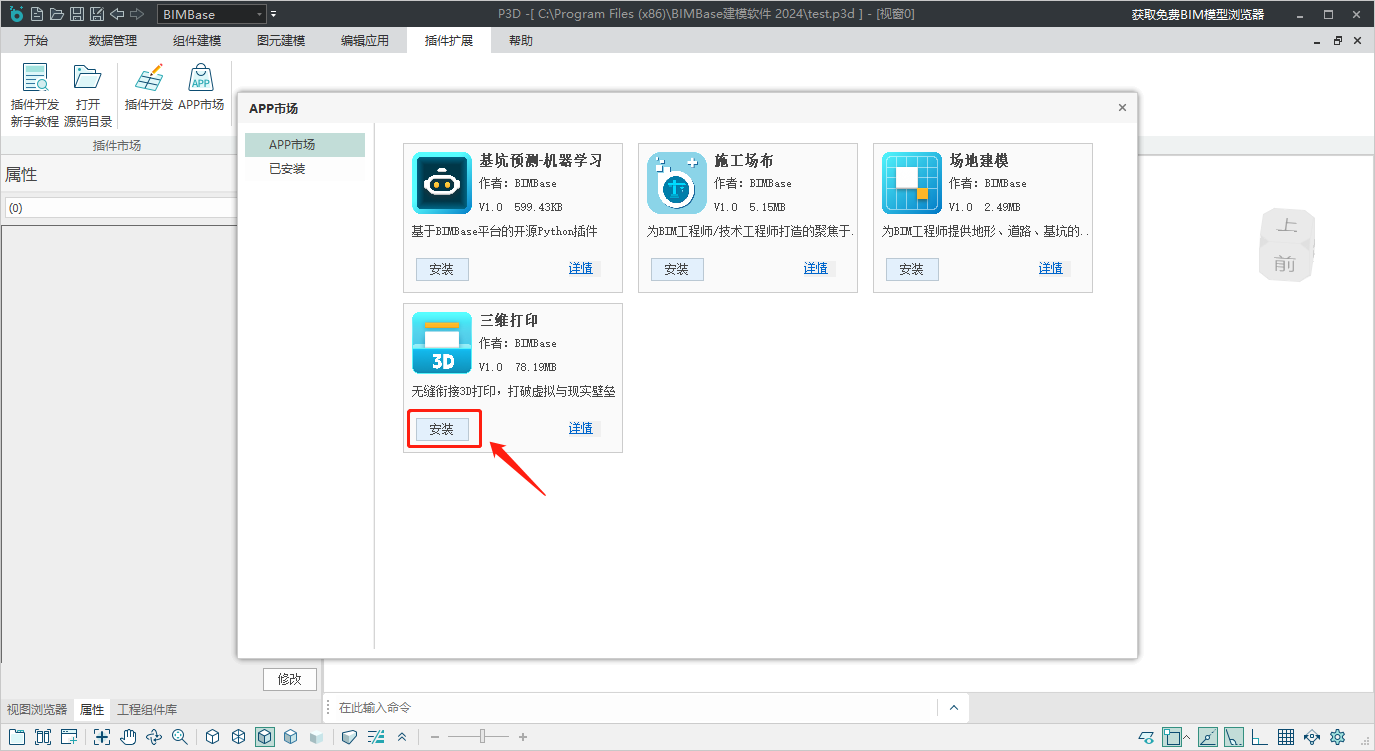The width and height of the screenshot is (1375, 751).
Task: Toggle the highlighted square snap icon in status bar
Action: click(x=1172, y=737)
